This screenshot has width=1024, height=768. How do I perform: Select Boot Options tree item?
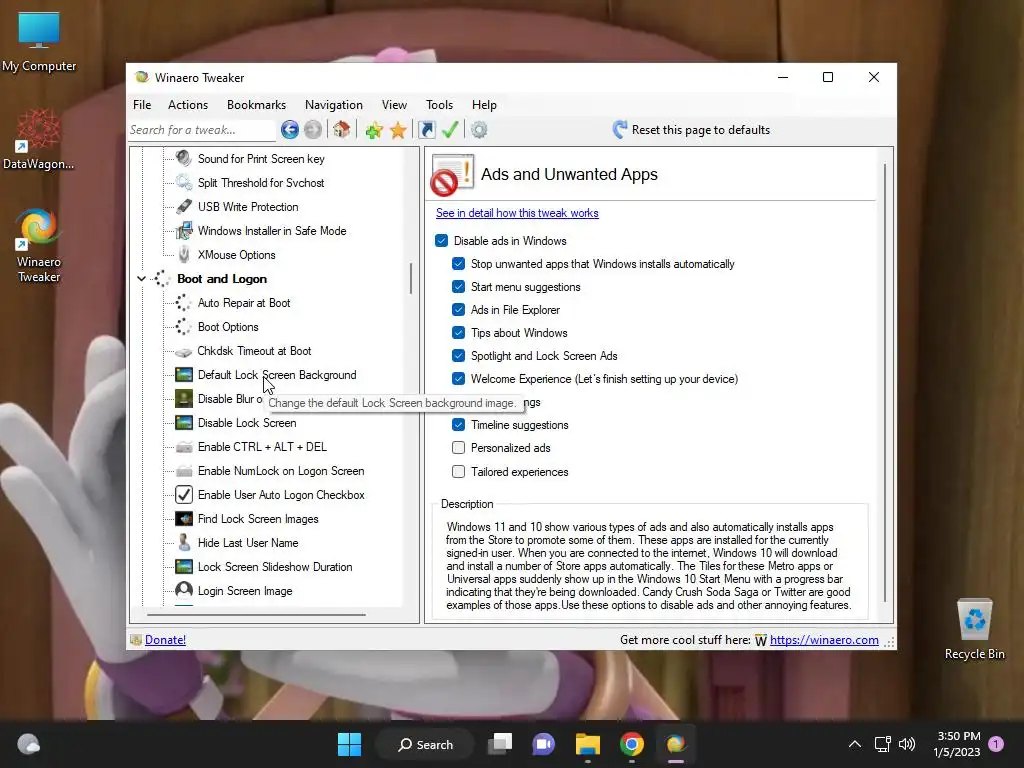(x=228, y=327)
